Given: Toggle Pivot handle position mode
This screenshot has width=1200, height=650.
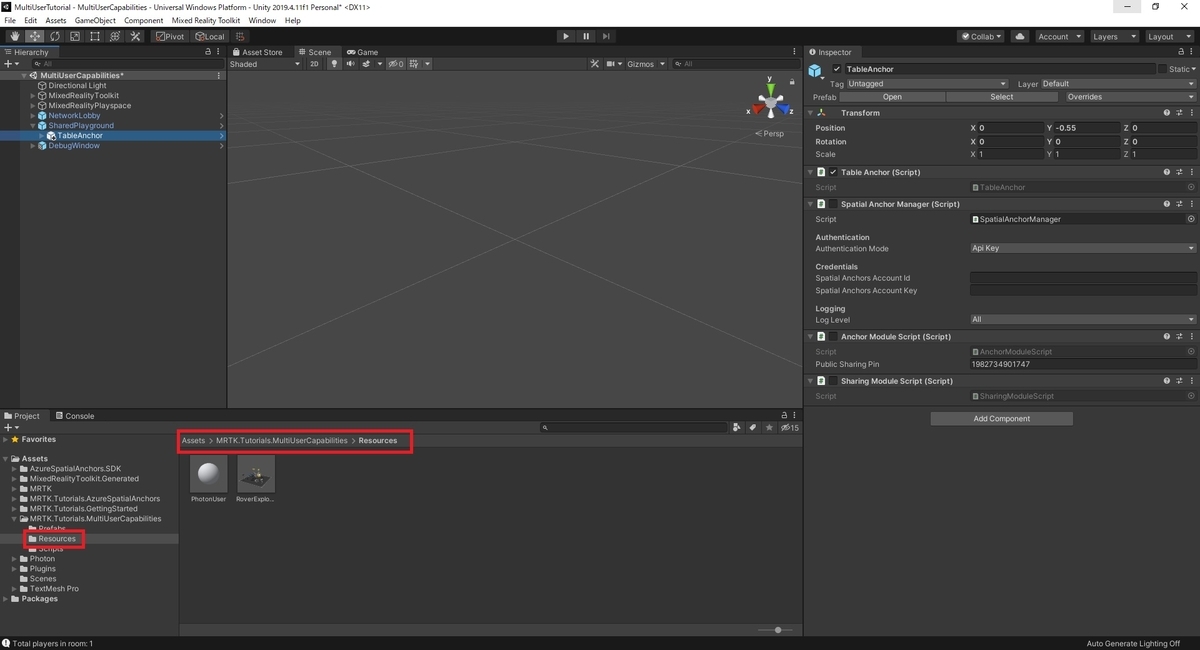Looking at the screenshot, I should click(x=170, y=36).
